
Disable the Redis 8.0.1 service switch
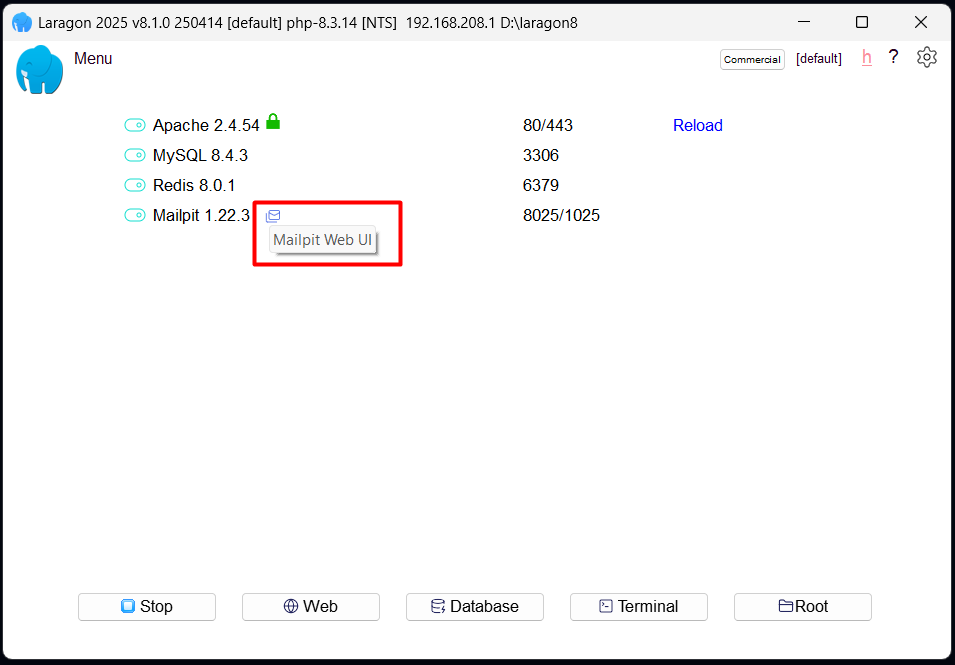(135, 186)
